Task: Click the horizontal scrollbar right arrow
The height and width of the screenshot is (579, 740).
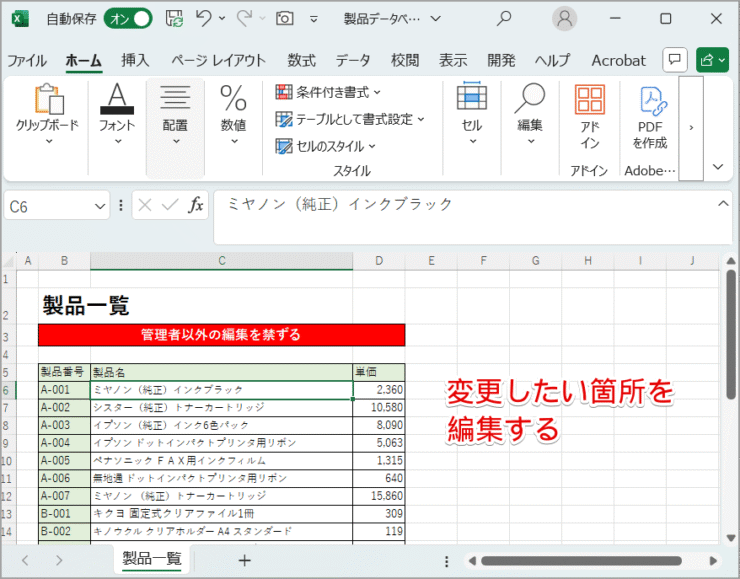Action: tap(713, 561)
